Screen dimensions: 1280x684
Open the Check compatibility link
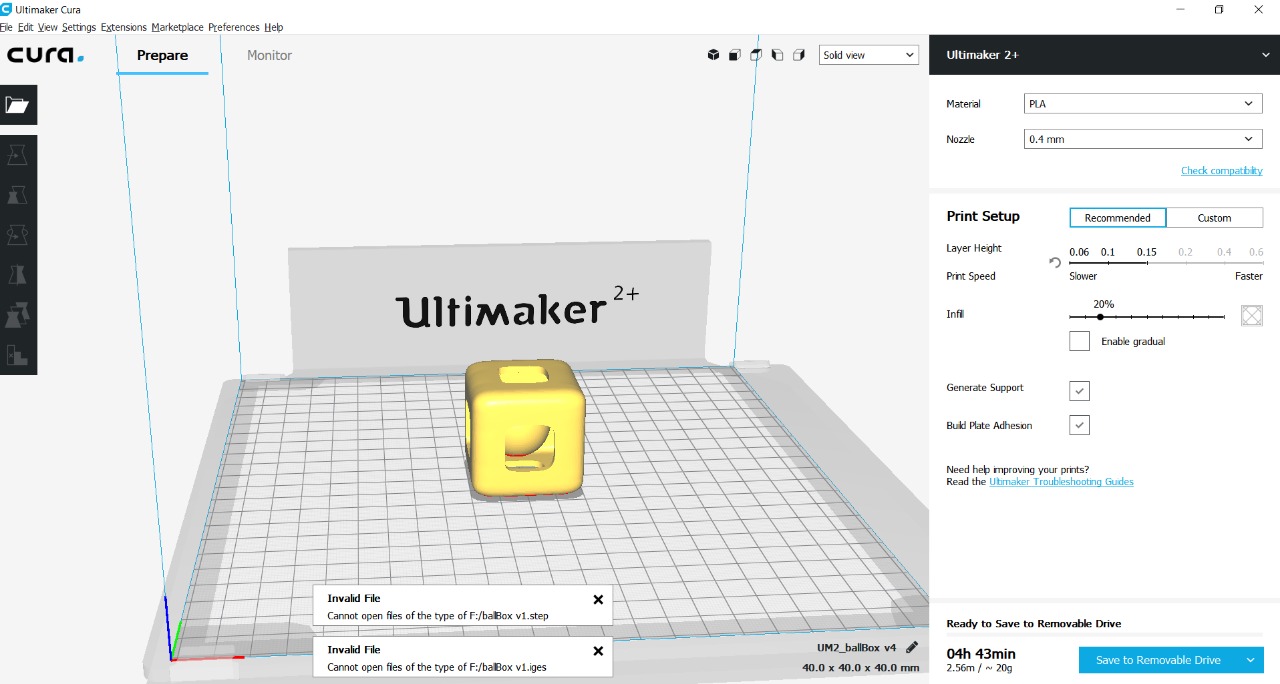pyautogui.click(x=1222, y=171)
